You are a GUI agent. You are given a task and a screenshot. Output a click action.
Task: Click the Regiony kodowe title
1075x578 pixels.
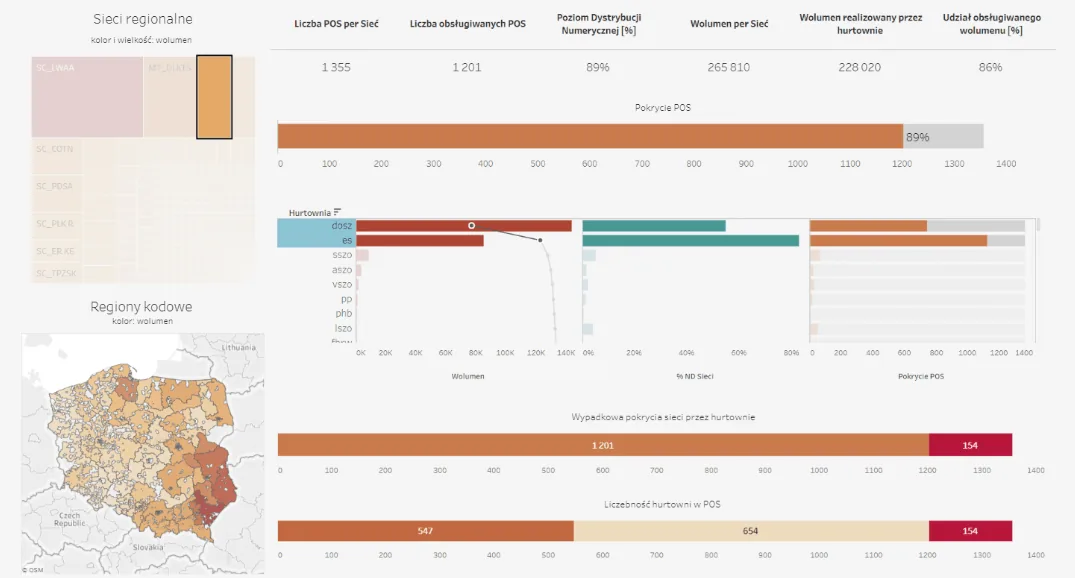click(141, 306)
